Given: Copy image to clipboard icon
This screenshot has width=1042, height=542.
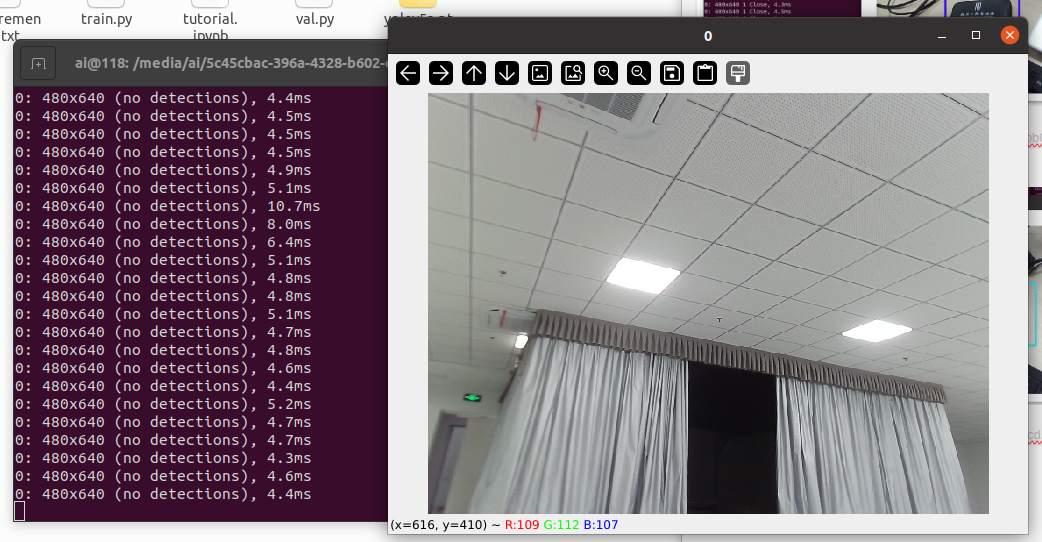Looking at the screenshot, I should point(705,73).
